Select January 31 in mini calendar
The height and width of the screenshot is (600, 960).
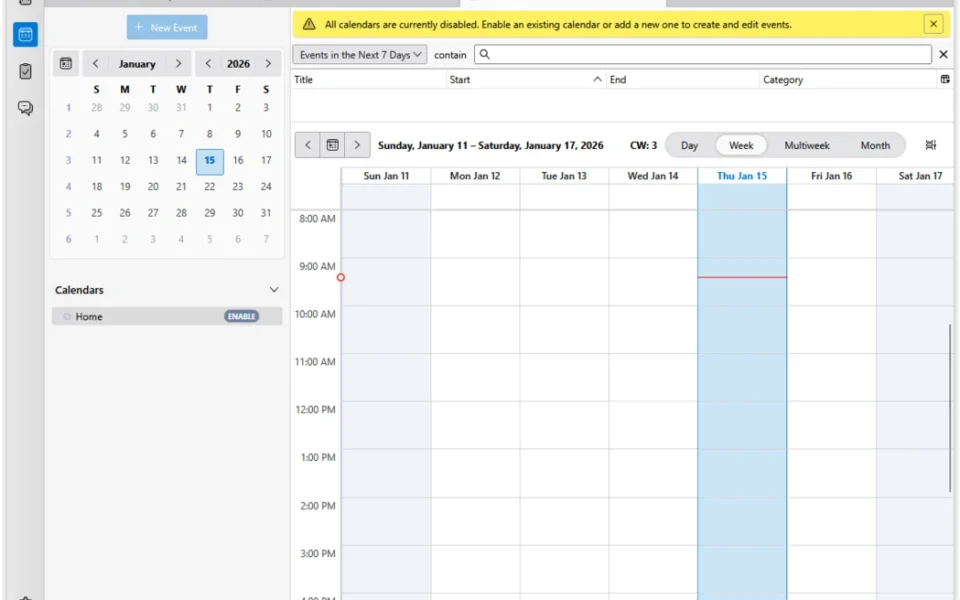click(x=266, y=213)
